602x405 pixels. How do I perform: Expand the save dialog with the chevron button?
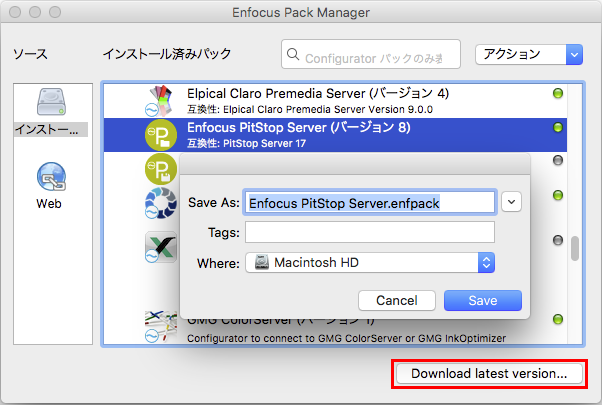[x=511, y=202]
